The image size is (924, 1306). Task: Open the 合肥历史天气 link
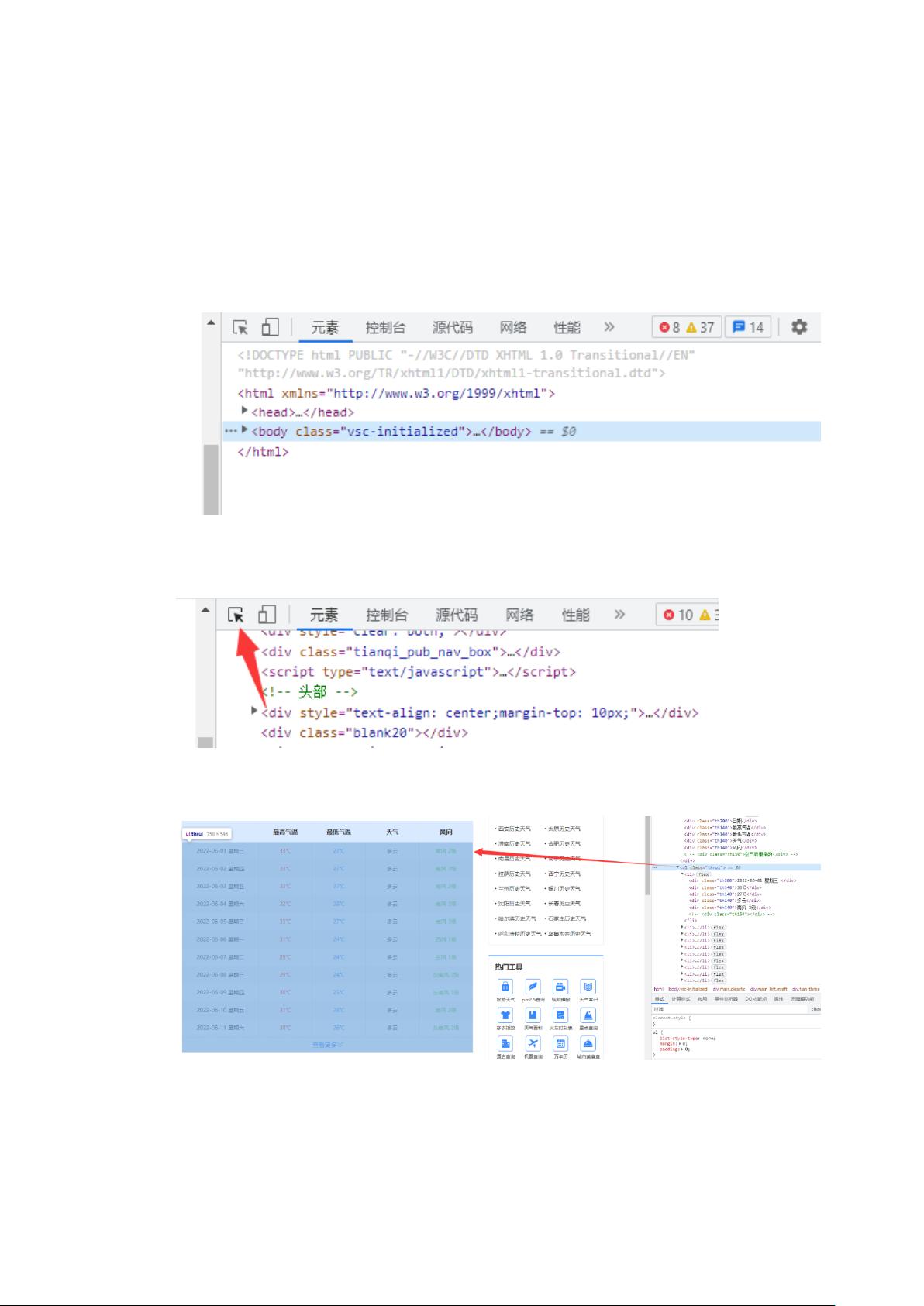(564, 843)
